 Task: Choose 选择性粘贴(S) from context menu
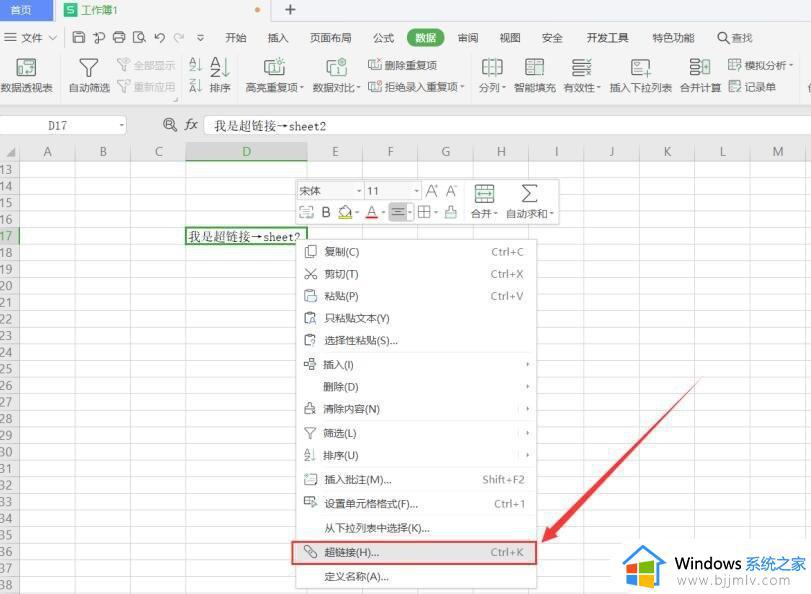[416, 340]
